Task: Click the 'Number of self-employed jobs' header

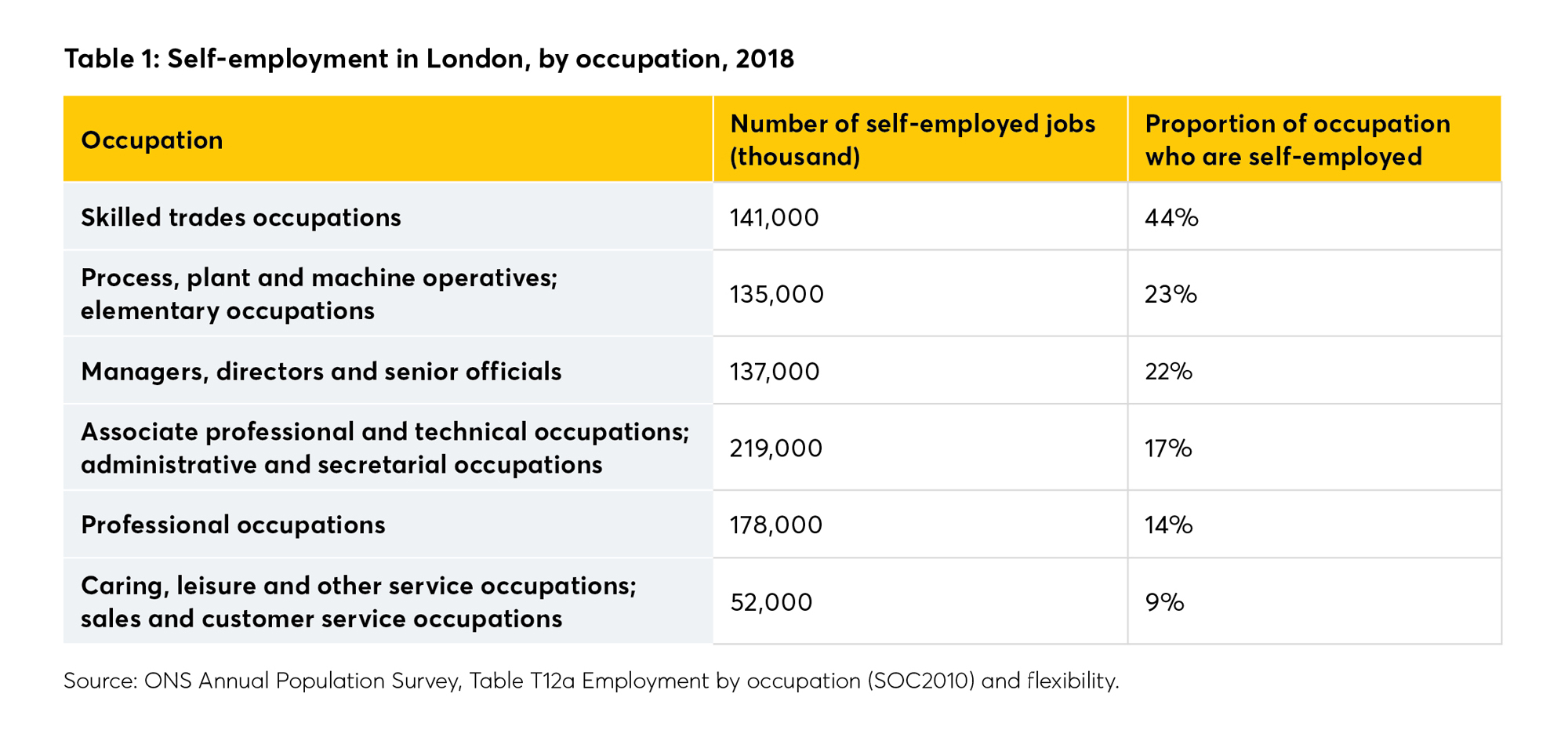Action: click(912, 140)
